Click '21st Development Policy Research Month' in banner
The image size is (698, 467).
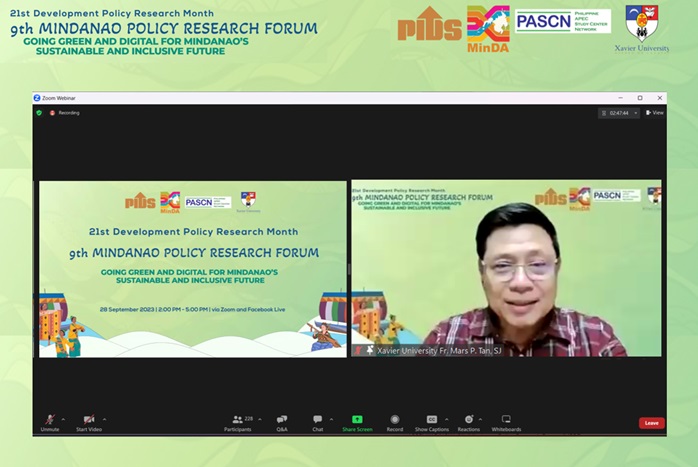[x=112, y=13]
